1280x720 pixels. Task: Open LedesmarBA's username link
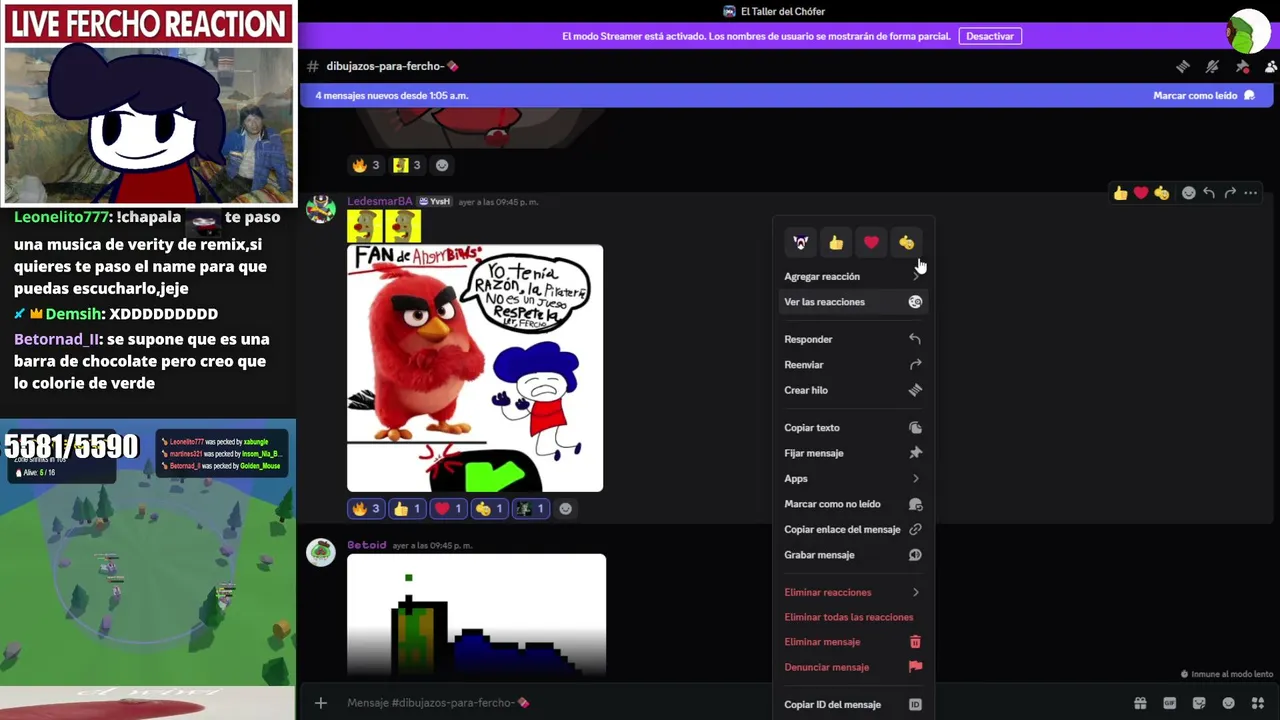379,201
